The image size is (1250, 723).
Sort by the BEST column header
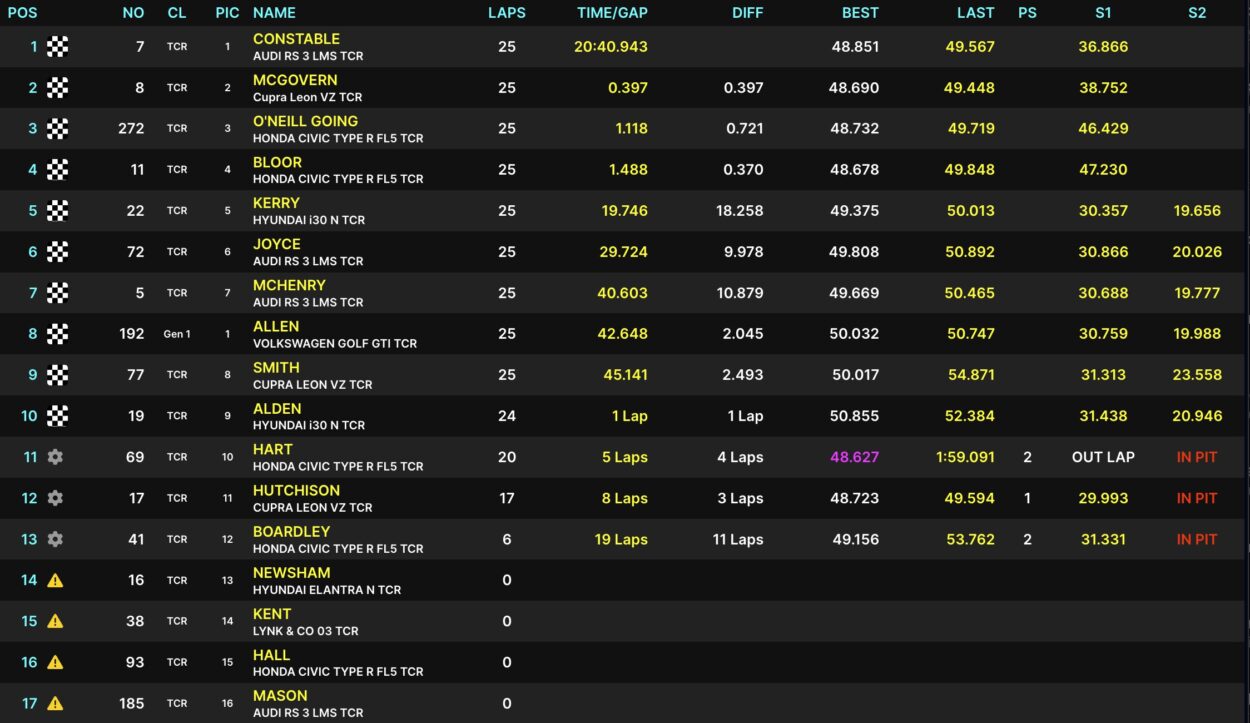(860, 13)
